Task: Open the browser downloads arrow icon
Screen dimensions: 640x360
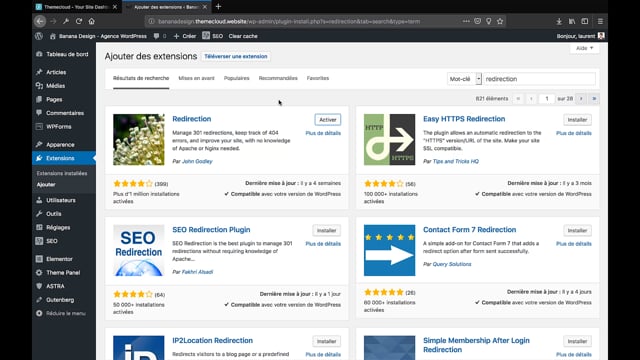Action: pyautogui.click(x=559, y=21)
